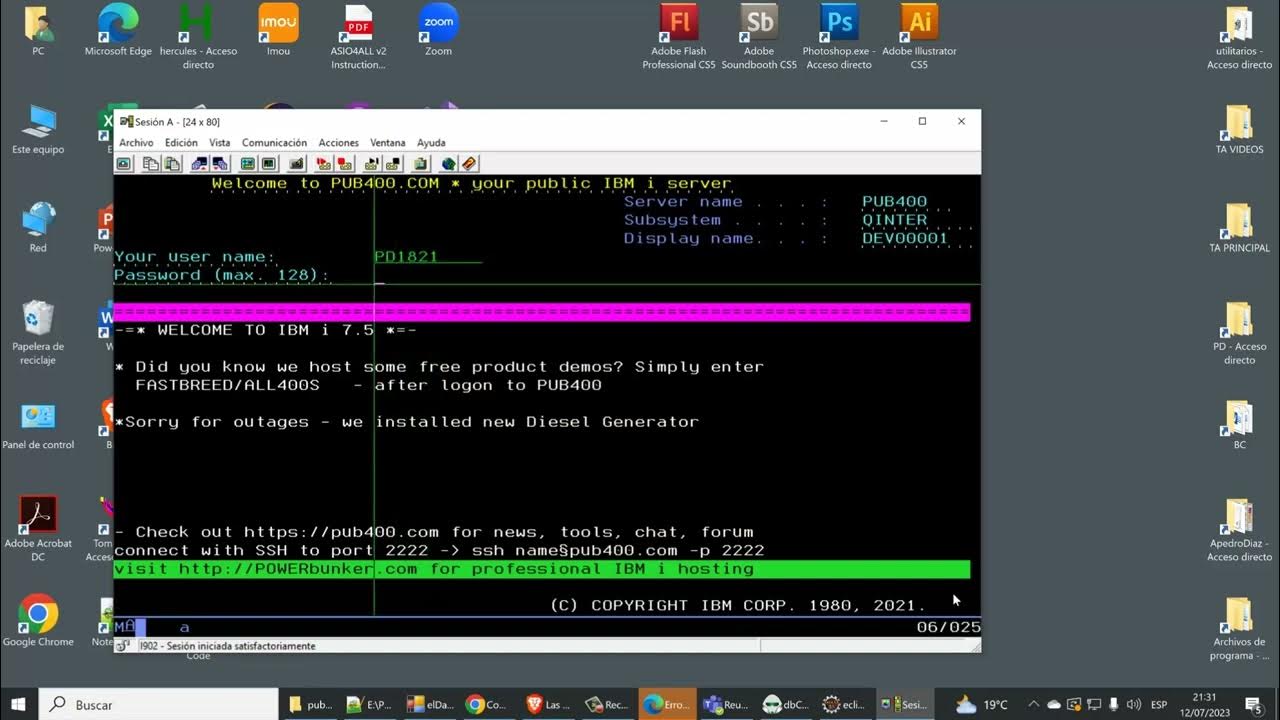This screenshot has width=1280, height=720.
Task: Open the Action Center notifications button
Action: pyautogui.click(x=1253, y=705)
